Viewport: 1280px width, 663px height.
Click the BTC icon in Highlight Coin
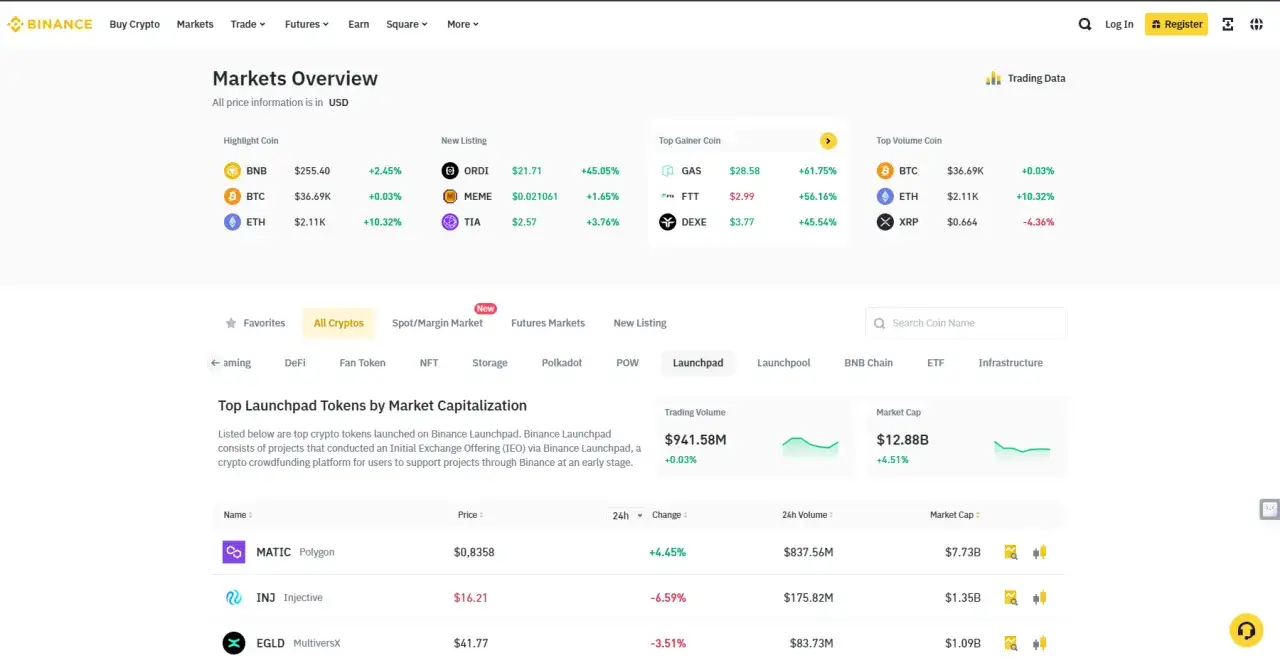coord(232,196)
